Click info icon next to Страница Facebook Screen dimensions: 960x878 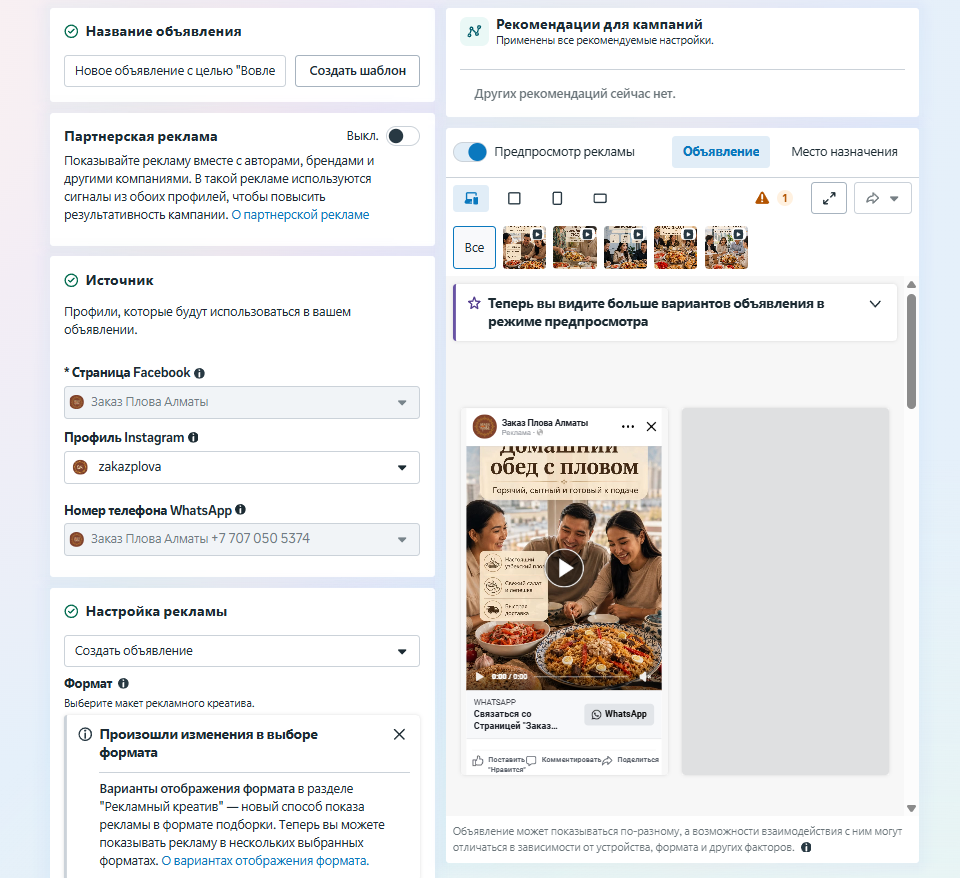200,373
